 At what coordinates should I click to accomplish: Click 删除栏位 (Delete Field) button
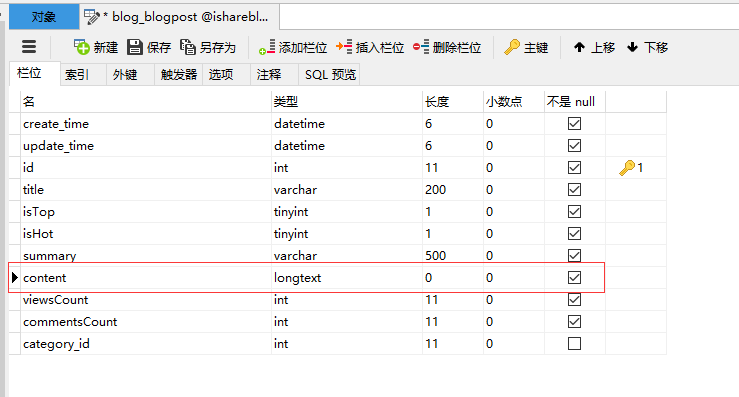(447, 47)
